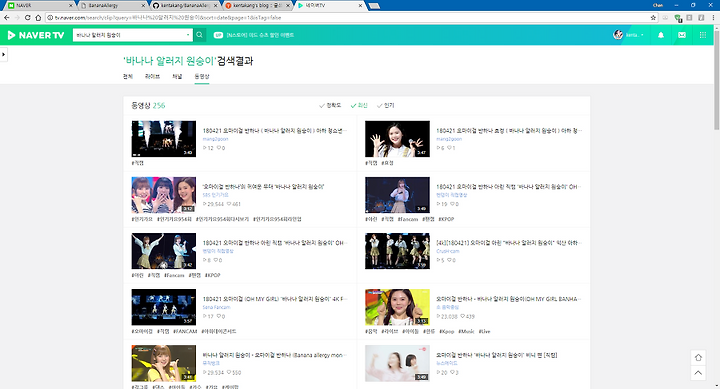Open the 뮤직뱅크 channel link
Viewport: 720px width, 389px height.
pyautogui.click(x=211, y=363)
